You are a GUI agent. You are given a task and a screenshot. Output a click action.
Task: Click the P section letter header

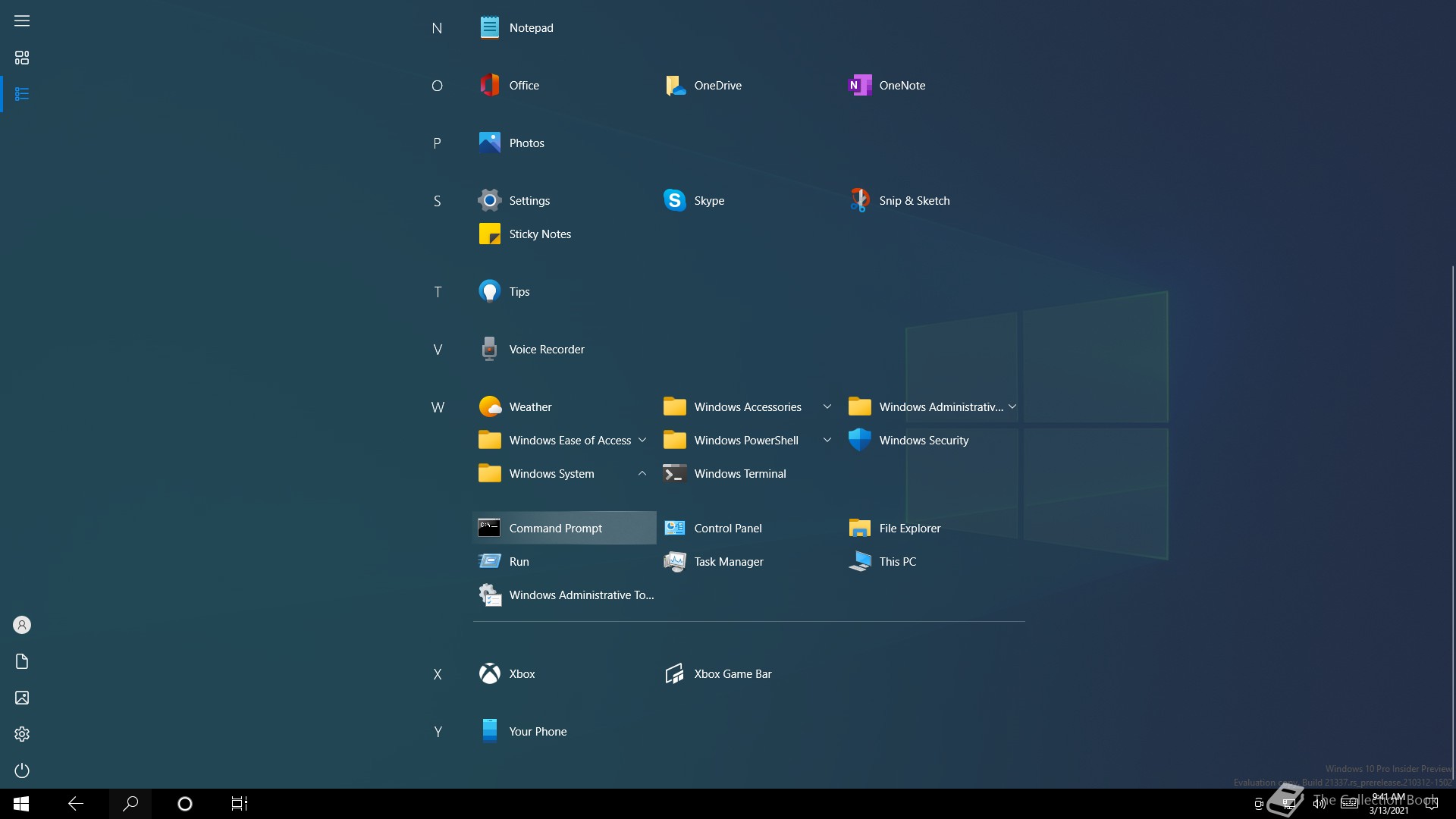[437, 143]
